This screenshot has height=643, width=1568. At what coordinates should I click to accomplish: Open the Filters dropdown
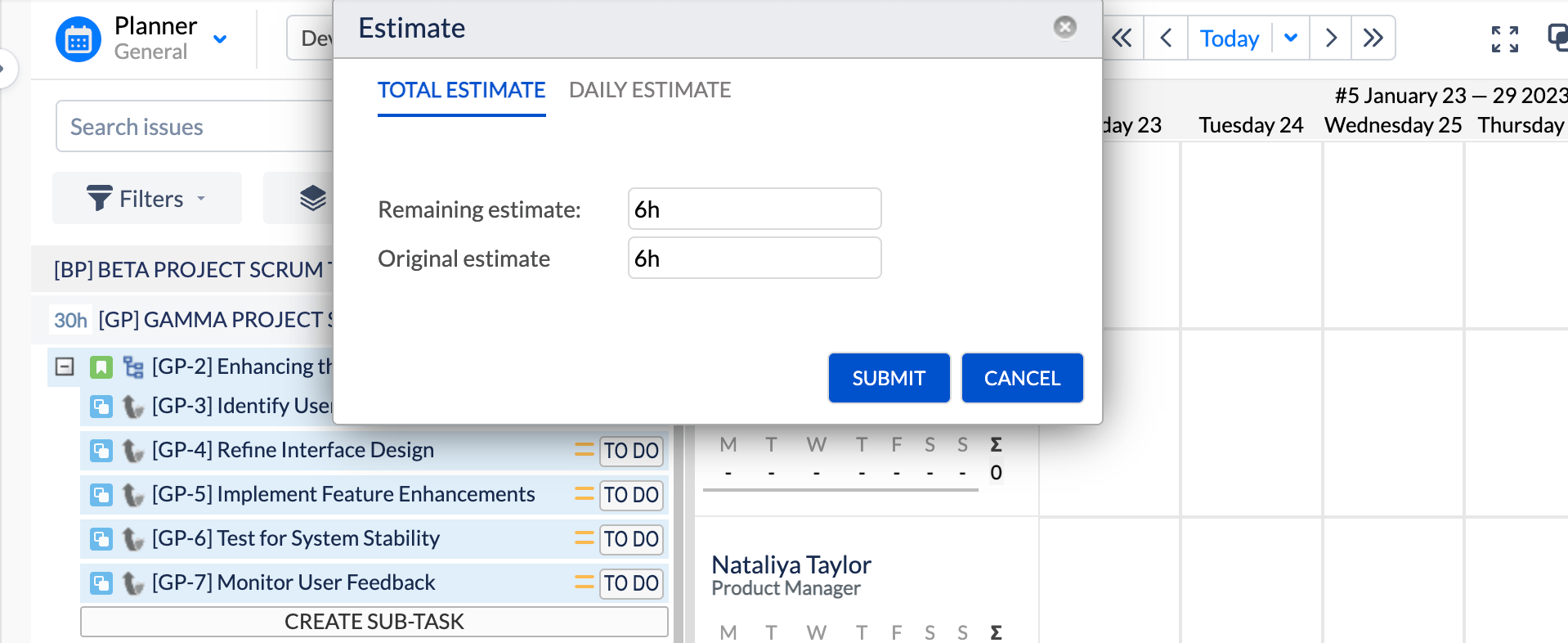[x=147, y=199]
